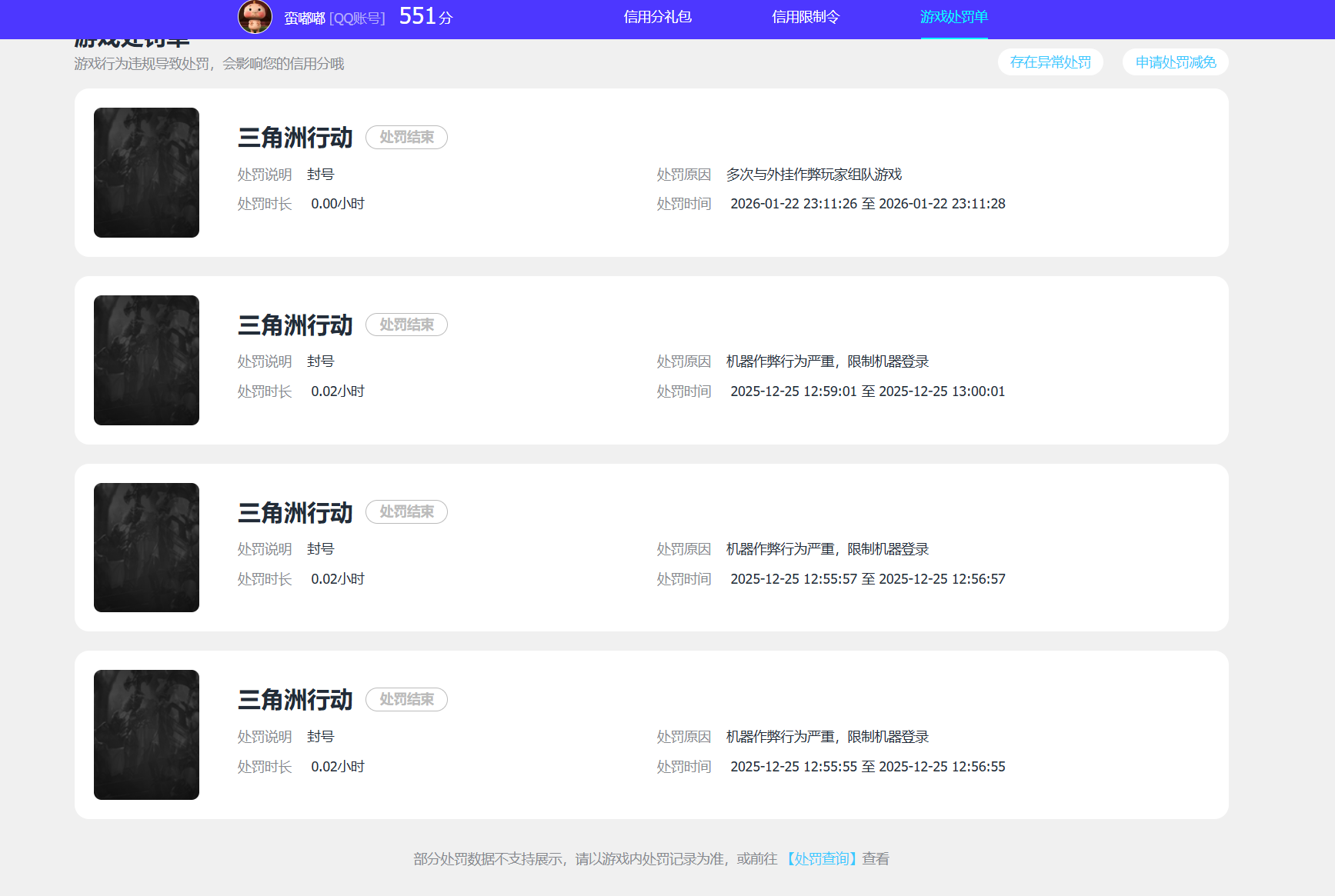Click the time range 2026-01-22 23:11:26 至 23:11:28

[x=868, y=204]
